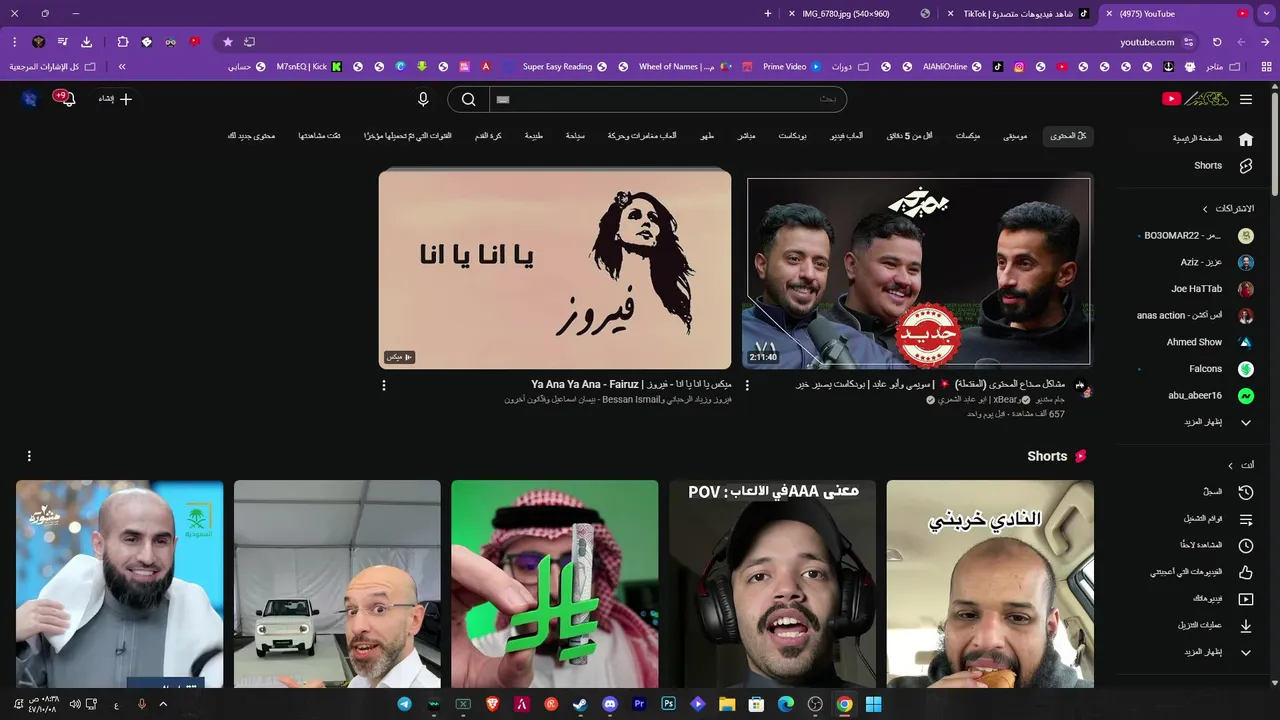This screenshot has width=1280, height=720.
Task: Open more options for podcast video
Action: coord(747,385)
